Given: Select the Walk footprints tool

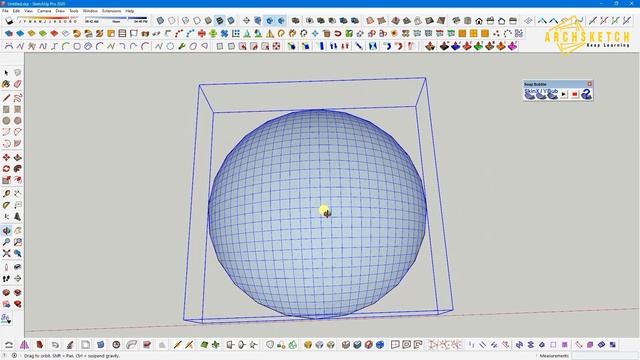Looking at the screenshot, I should click(6, 279).
